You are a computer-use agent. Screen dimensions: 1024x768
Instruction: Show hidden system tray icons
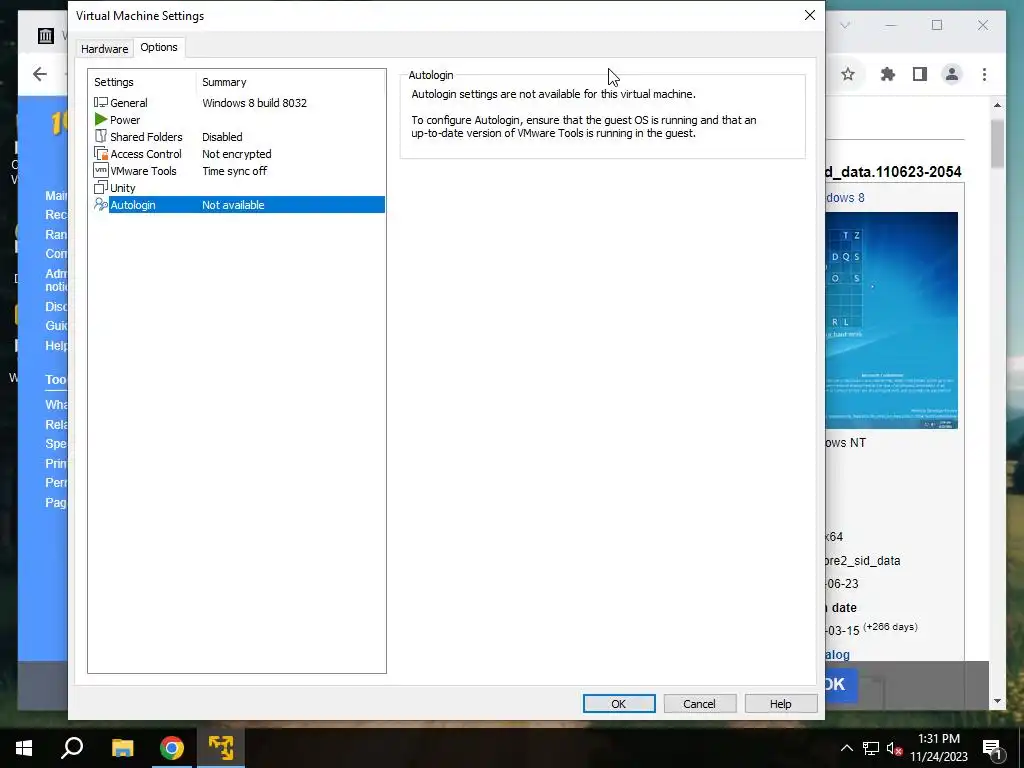pyautogui.click(x=846, y=748)
